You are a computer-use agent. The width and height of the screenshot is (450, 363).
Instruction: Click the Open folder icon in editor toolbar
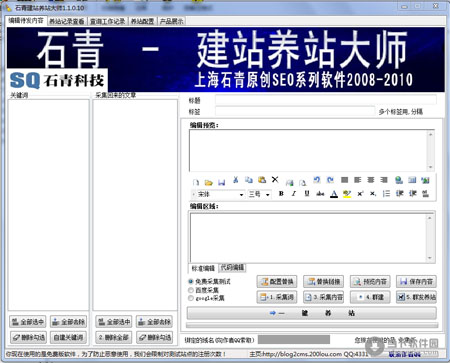pyautogui.click(x=209, y=182)
